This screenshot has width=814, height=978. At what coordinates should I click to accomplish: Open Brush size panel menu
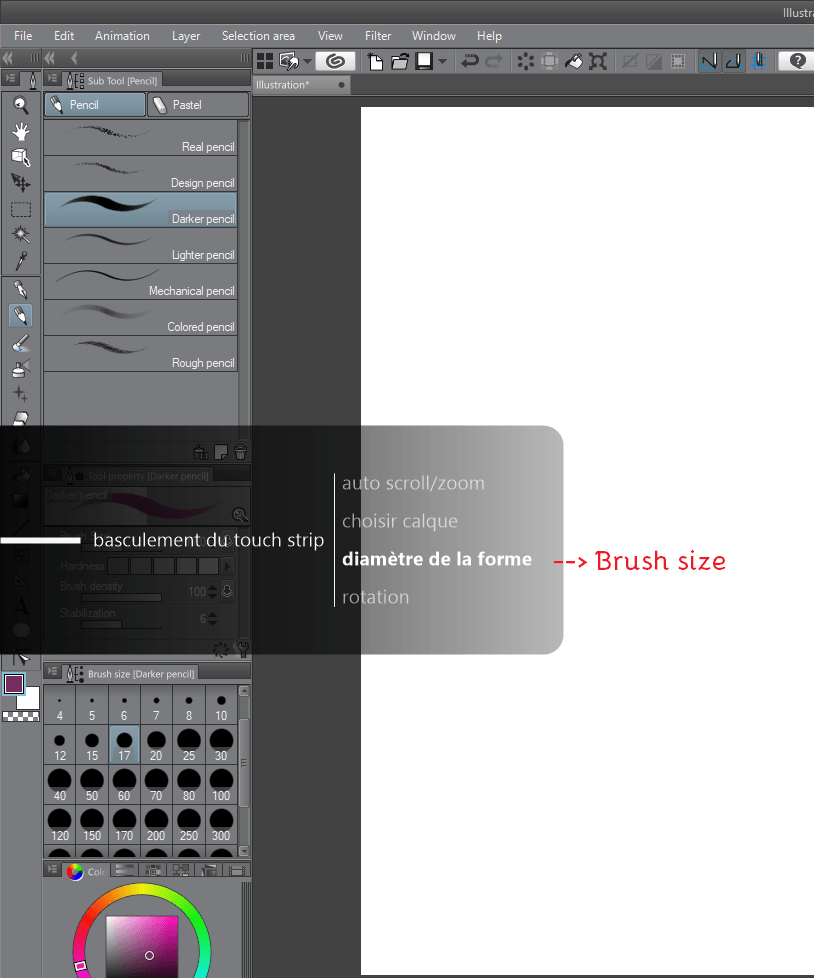[53, 672]
